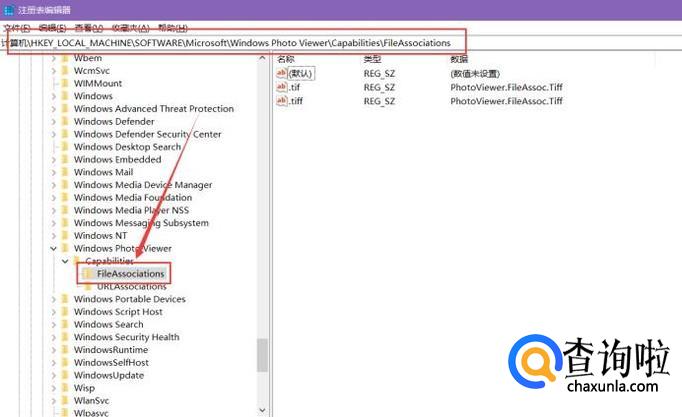Click Windows Messaging Subsystem folder icon
This screenshot has width=682, height=417.
tap(65, 223)
